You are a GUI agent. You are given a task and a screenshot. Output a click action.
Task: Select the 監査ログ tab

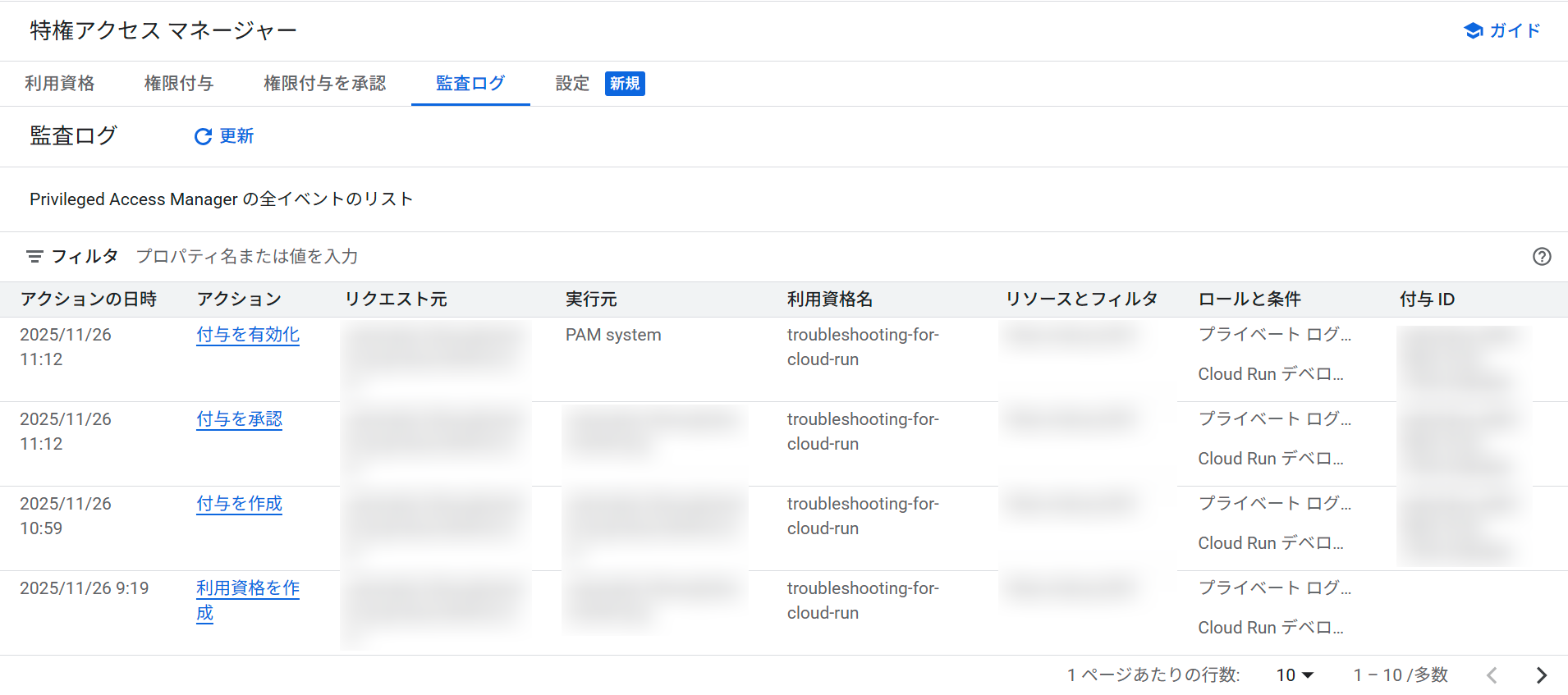coord(470,84)
